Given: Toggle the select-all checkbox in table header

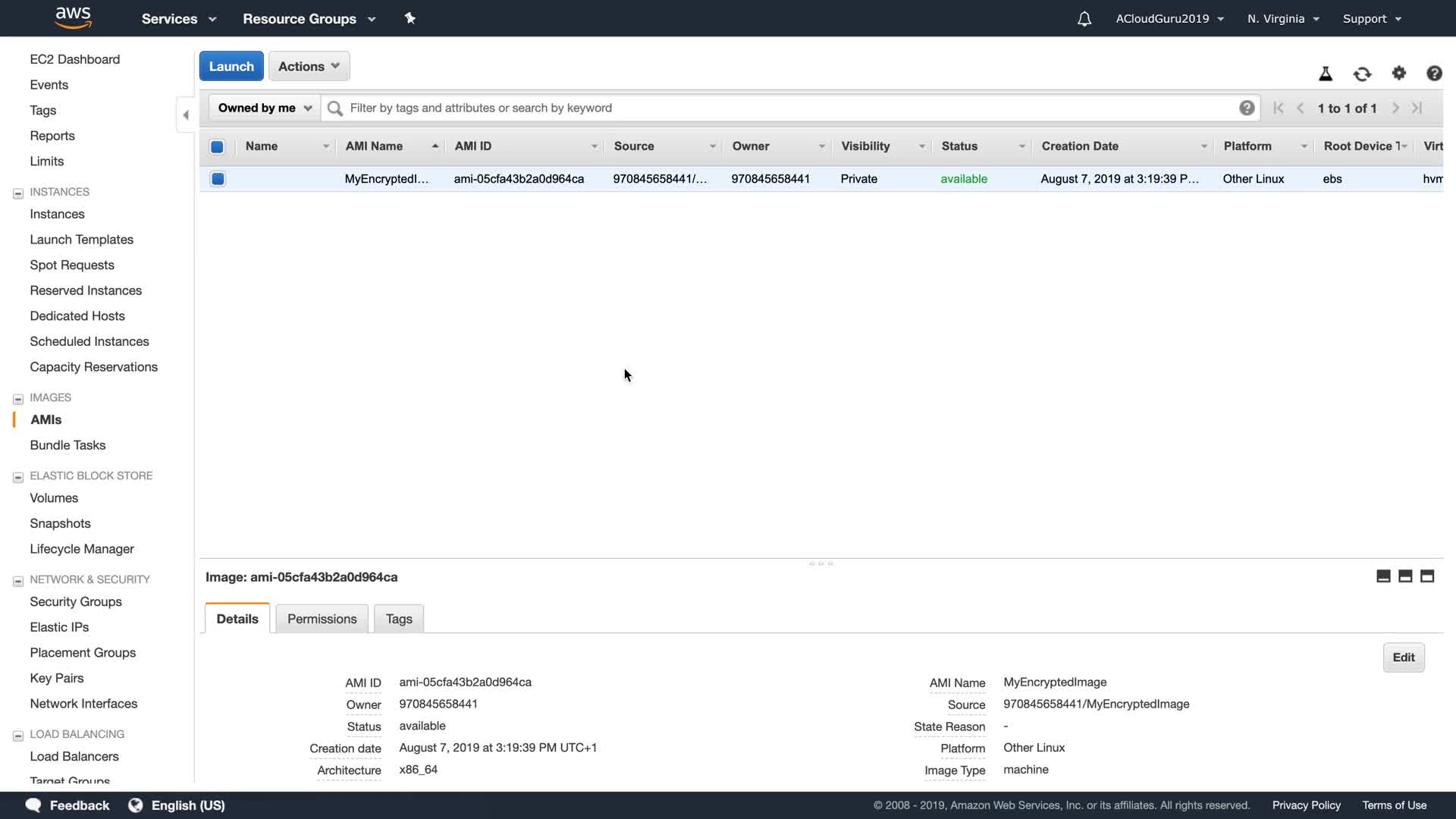Looking at the screenshot, I should pos(217,146).
